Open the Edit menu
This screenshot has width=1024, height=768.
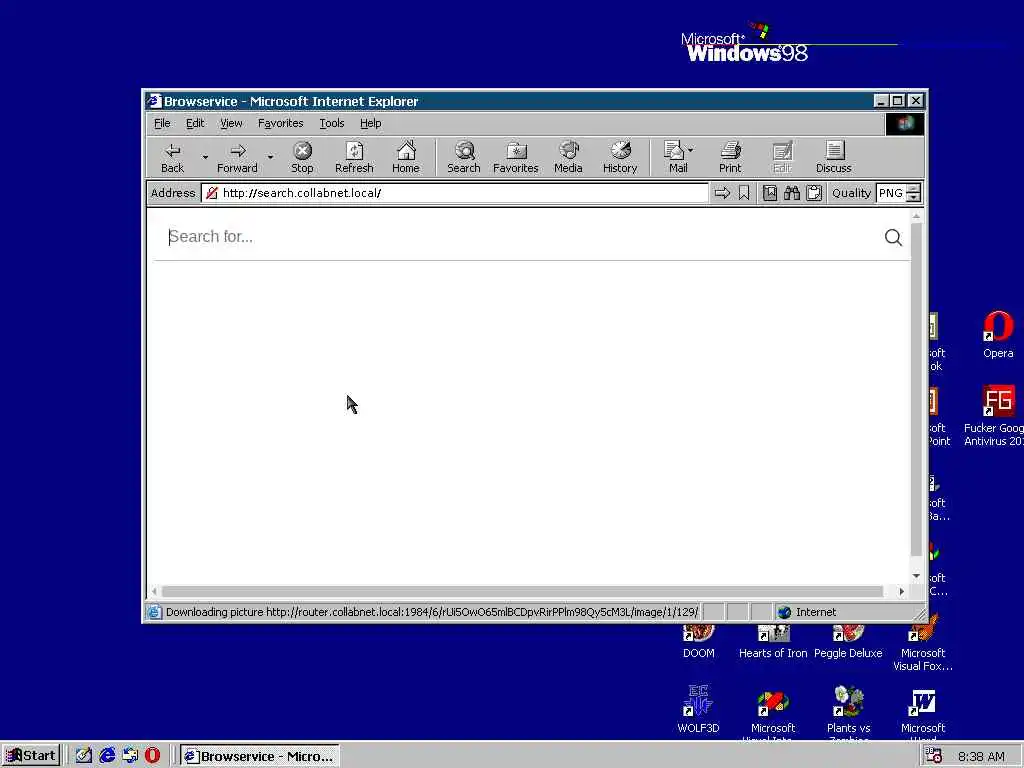tap(195, 123)
